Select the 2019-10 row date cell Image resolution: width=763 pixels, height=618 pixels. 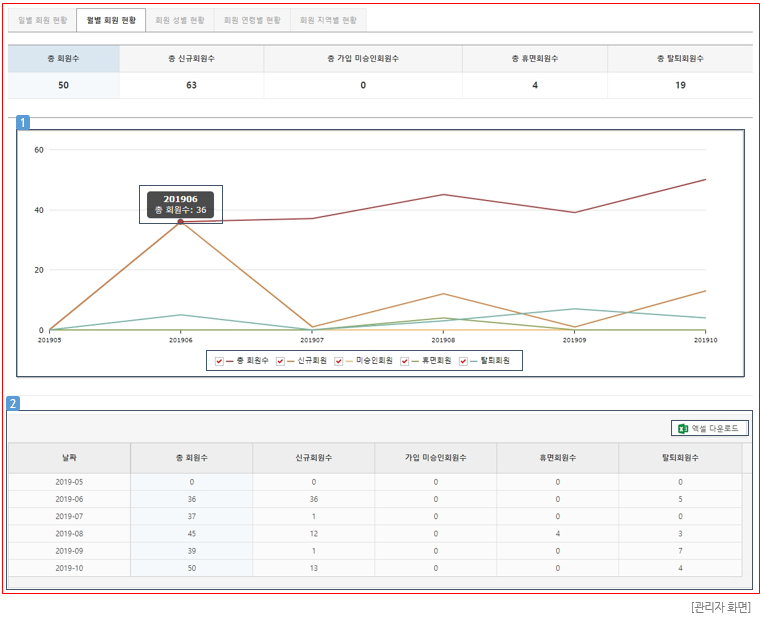coord(69,568)
